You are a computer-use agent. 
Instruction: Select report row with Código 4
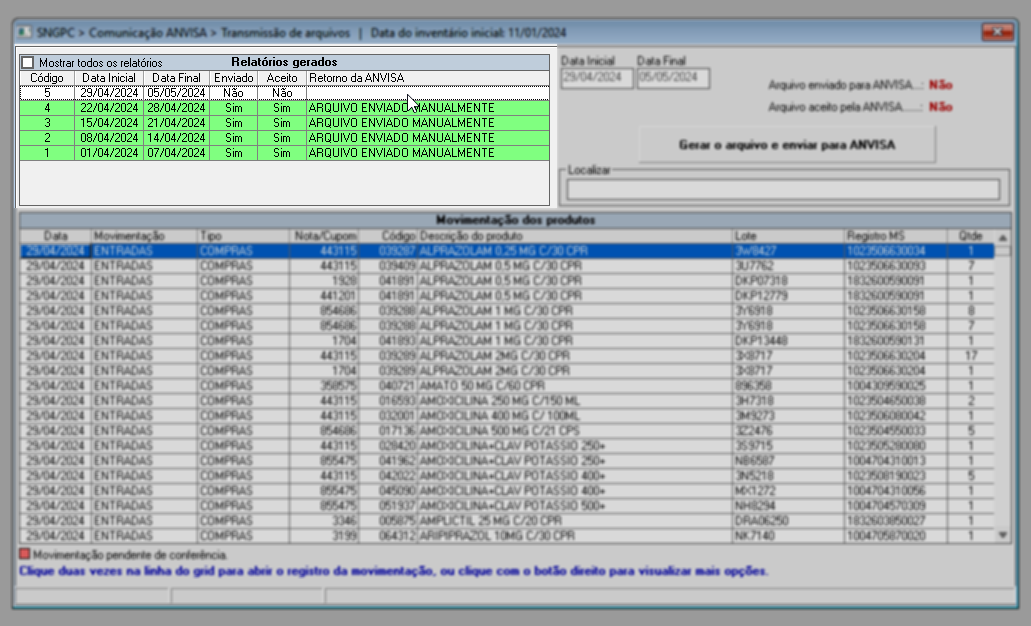pos(284,108)
